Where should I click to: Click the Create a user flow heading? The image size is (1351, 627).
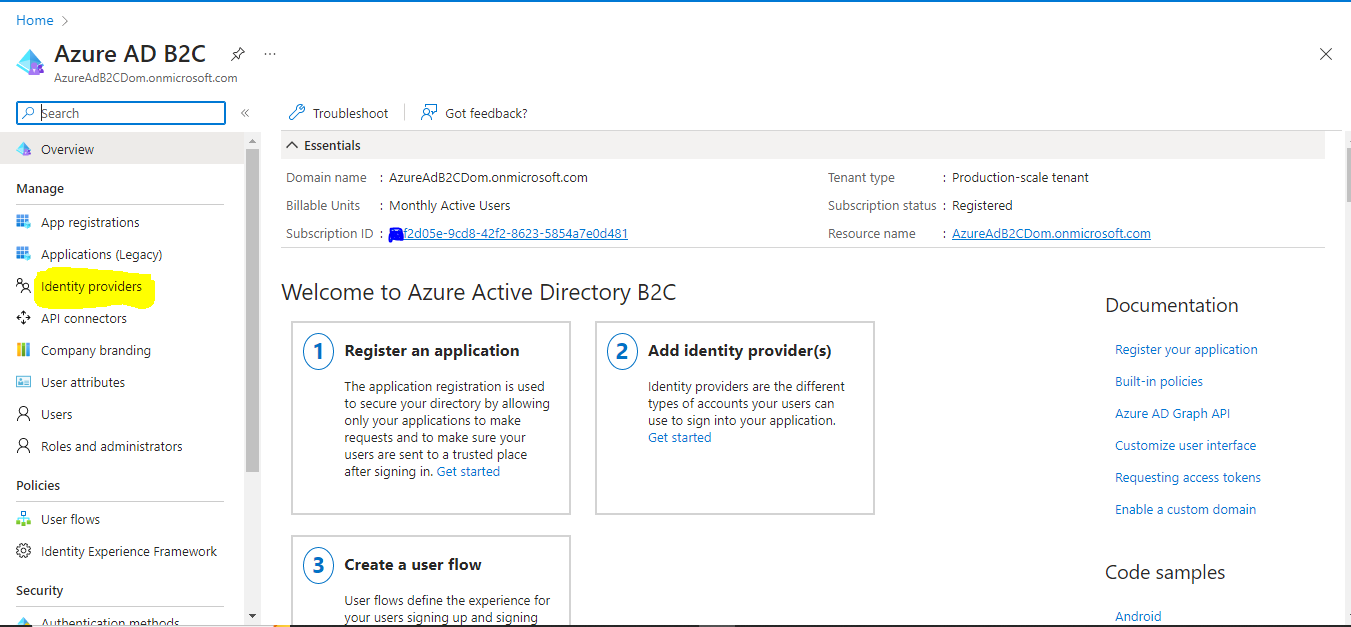413,565
